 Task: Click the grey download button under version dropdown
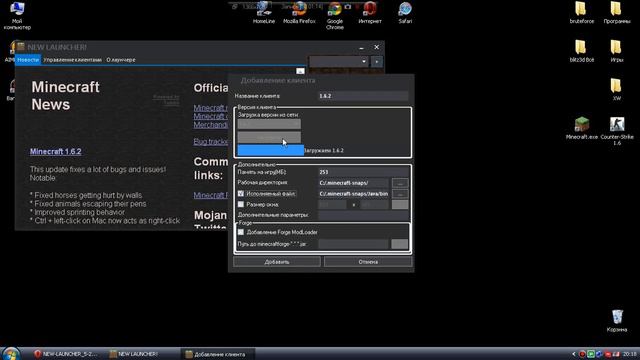269,137
